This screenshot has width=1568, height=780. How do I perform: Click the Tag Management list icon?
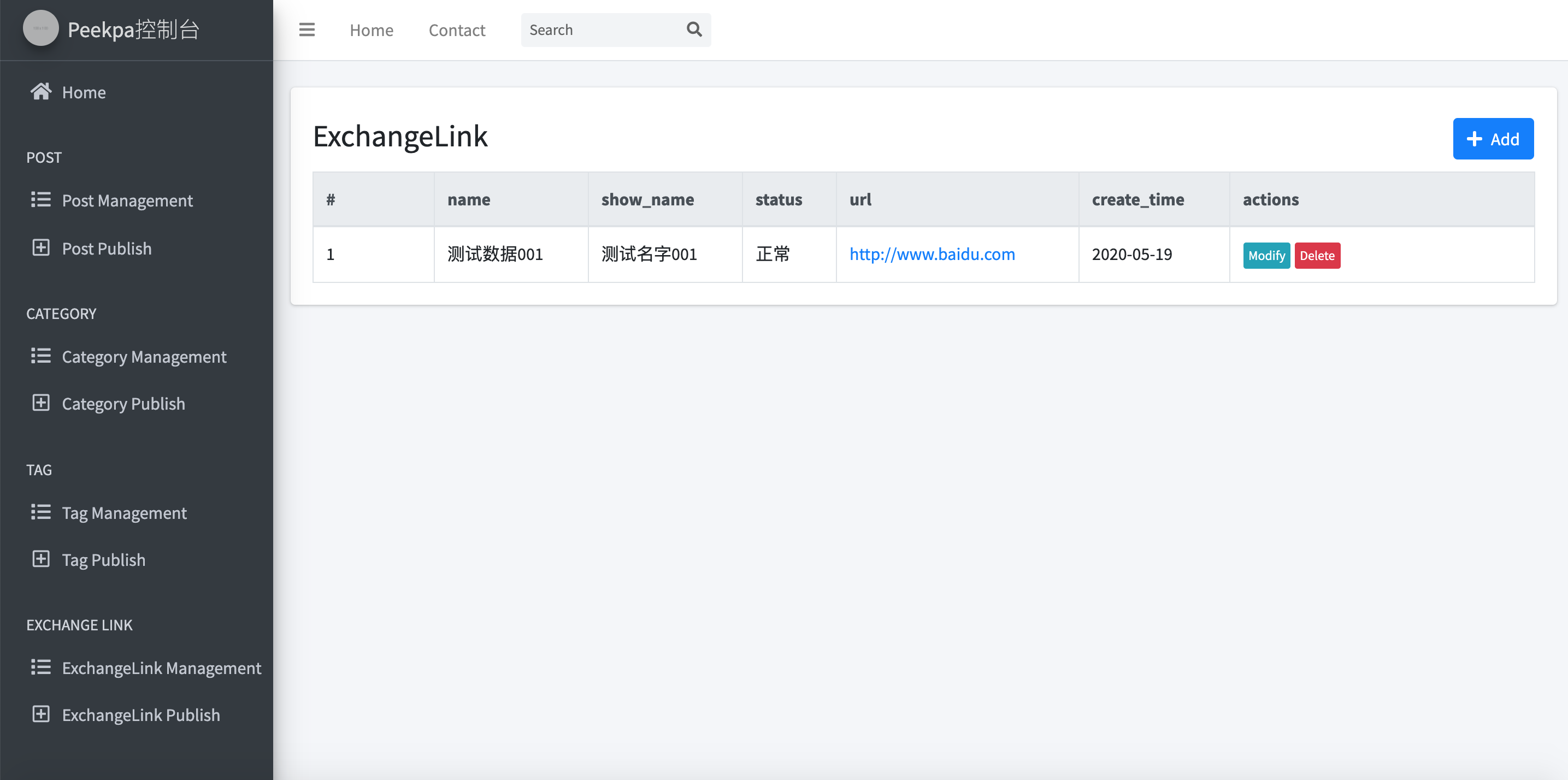pos(41,512)
